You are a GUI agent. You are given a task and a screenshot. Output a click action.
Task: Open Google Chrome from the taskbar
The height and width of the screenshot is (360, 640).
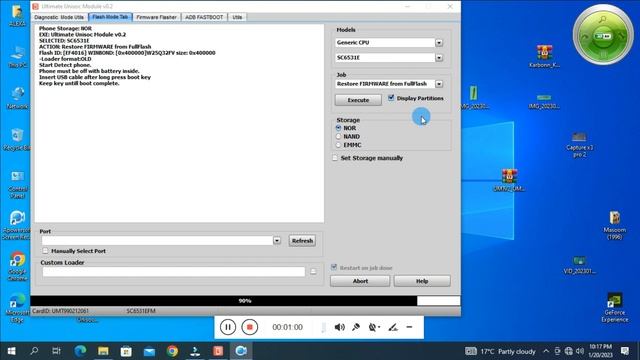coord(172,351)
